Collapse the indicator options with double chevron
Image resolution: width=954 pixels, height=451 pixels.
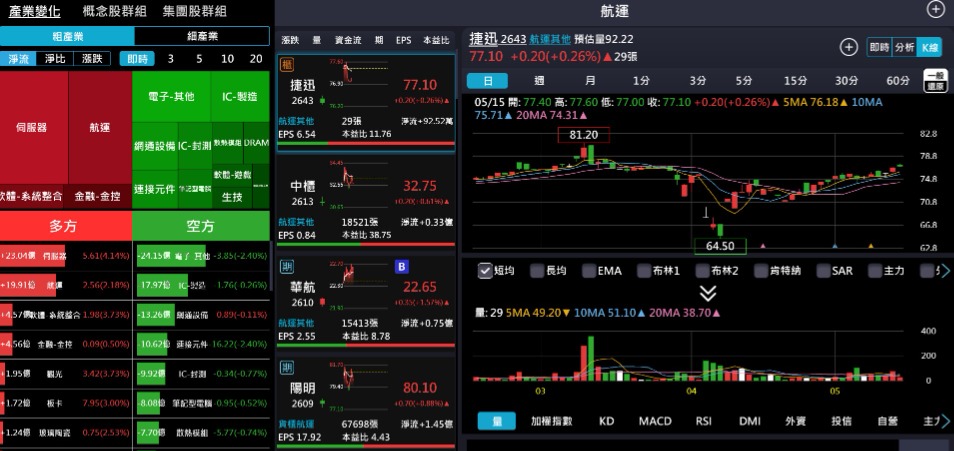[x=708, y=293]
